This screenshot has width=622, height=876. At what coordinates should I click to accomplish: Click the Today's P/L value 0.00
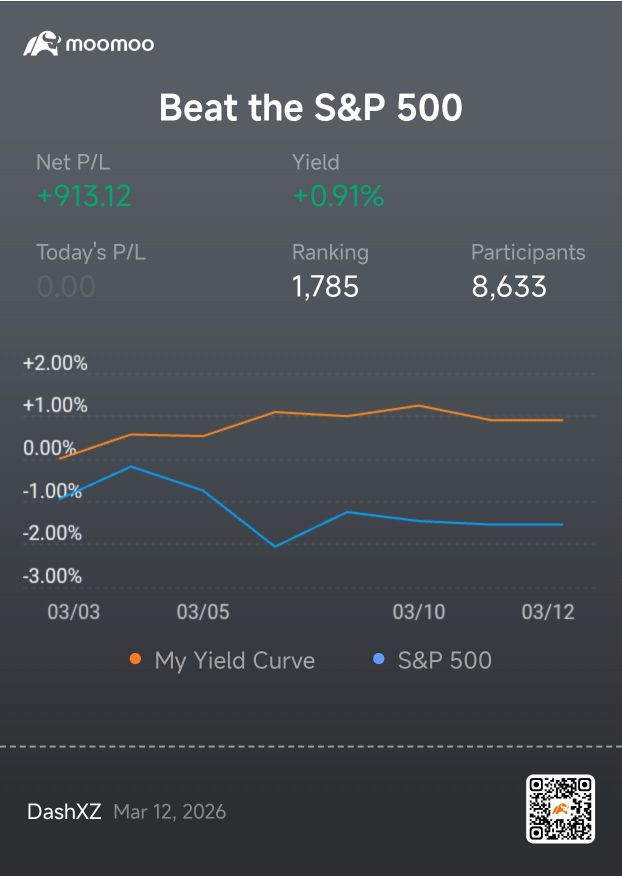66,287
